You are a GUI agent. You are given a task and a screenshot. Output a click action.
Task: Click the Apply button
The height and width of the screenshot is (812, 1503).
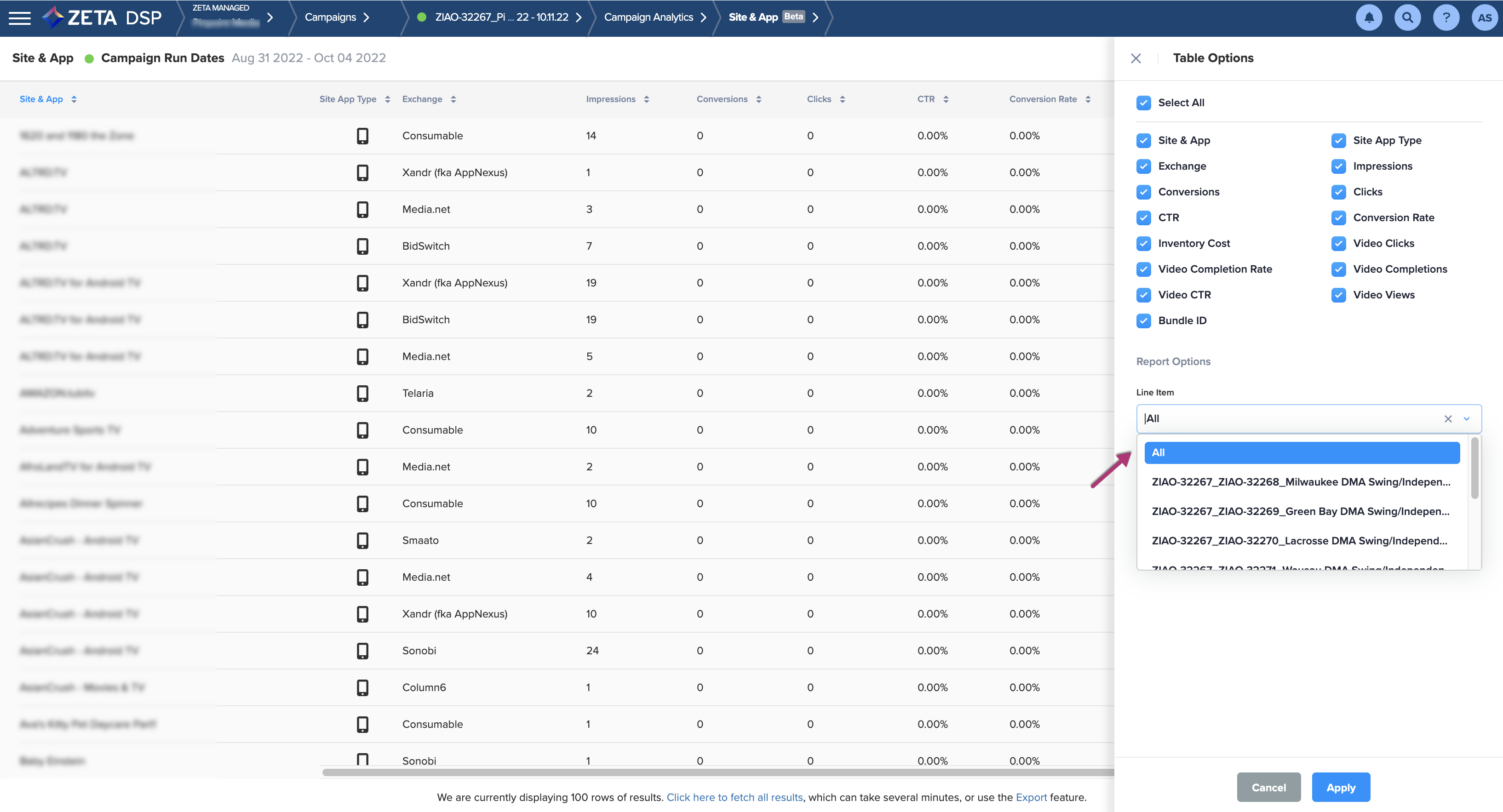point(1340,787)
